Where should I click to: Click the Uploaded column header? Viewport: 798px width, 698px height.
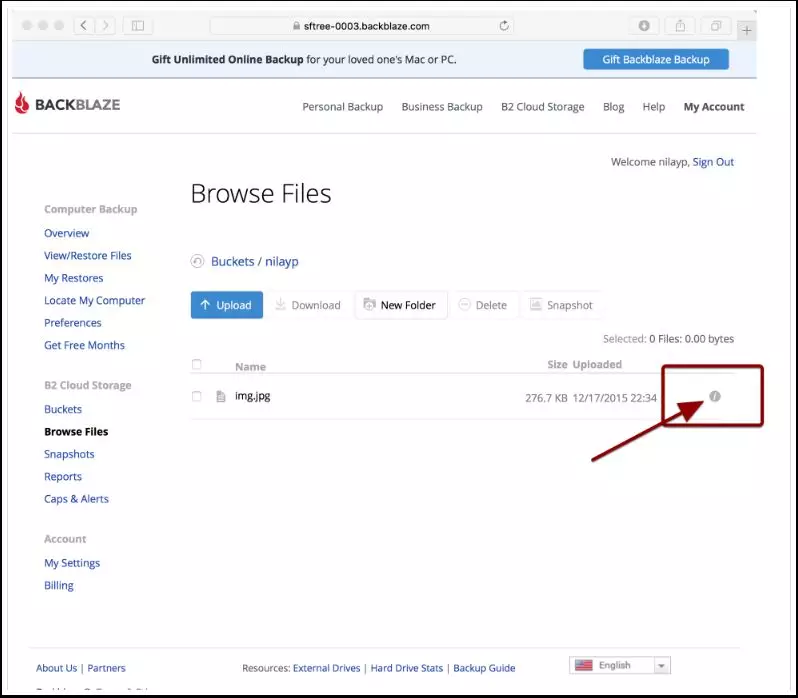pyautogui.click(x=597, y=364)
